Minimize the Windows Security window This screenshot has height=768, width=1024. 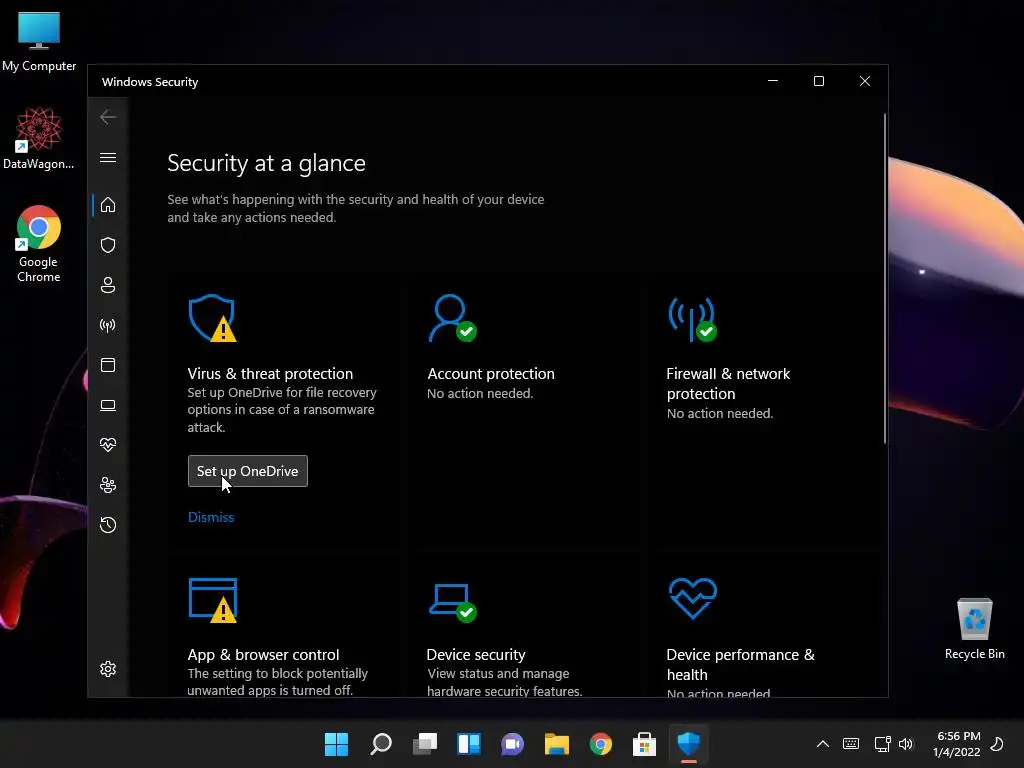pyautogui.click(x=773, y=81)
